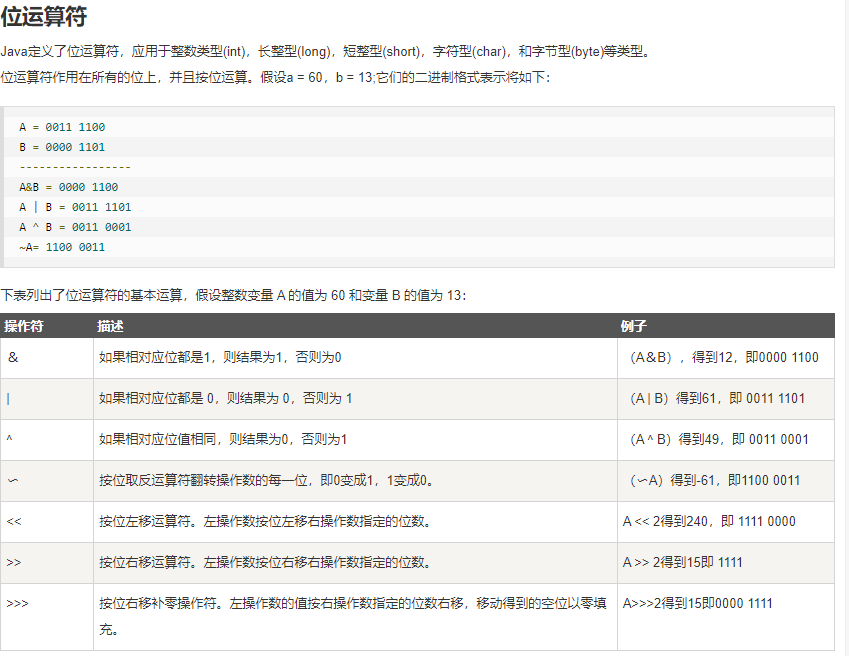Click description 按位取反运算符翻转操作数的每一位
Screen dimensions: 849x656
[x=267, y=480]
